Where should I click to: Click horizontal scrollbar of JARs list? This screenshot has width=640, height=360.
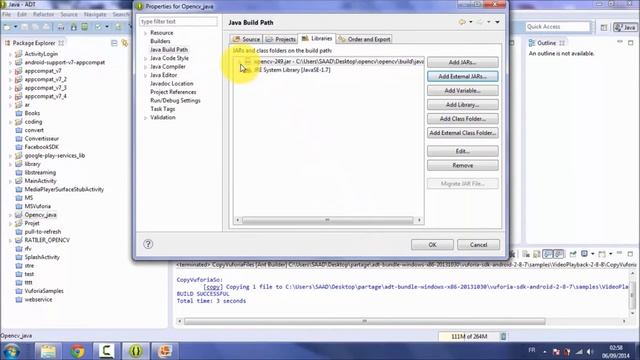coord(328,220)
